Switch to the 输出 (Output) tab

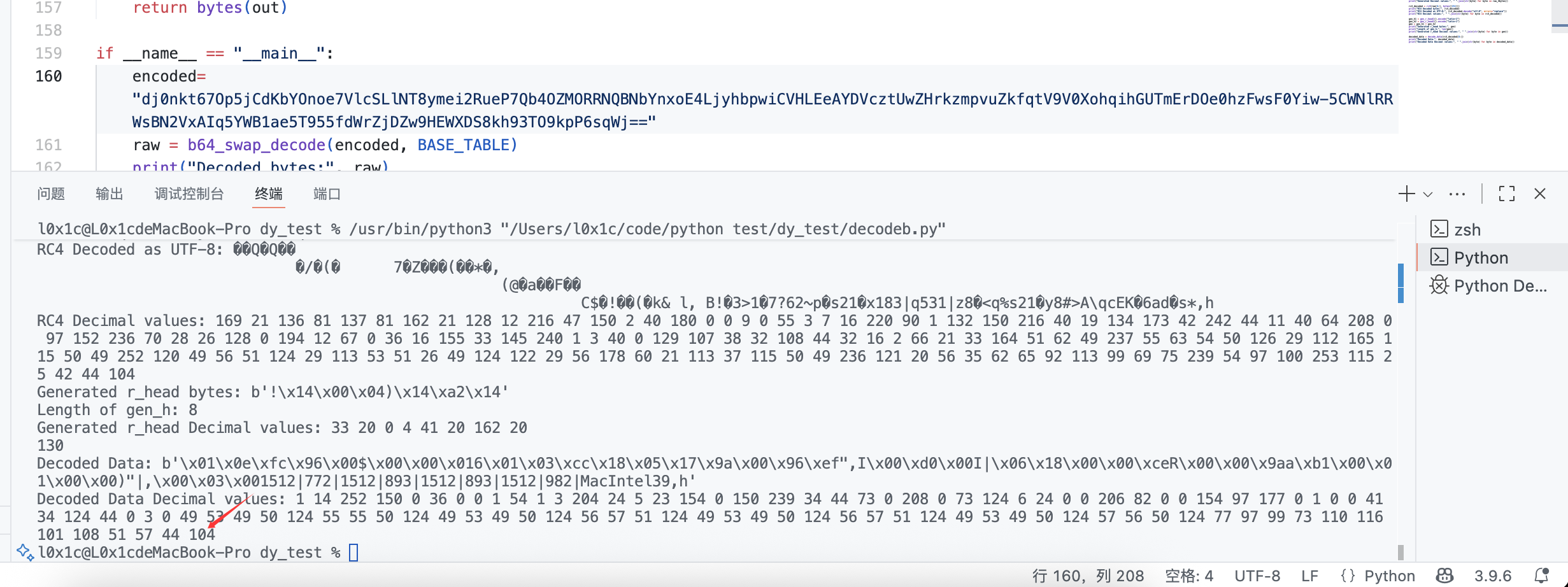tap(109, 194)
